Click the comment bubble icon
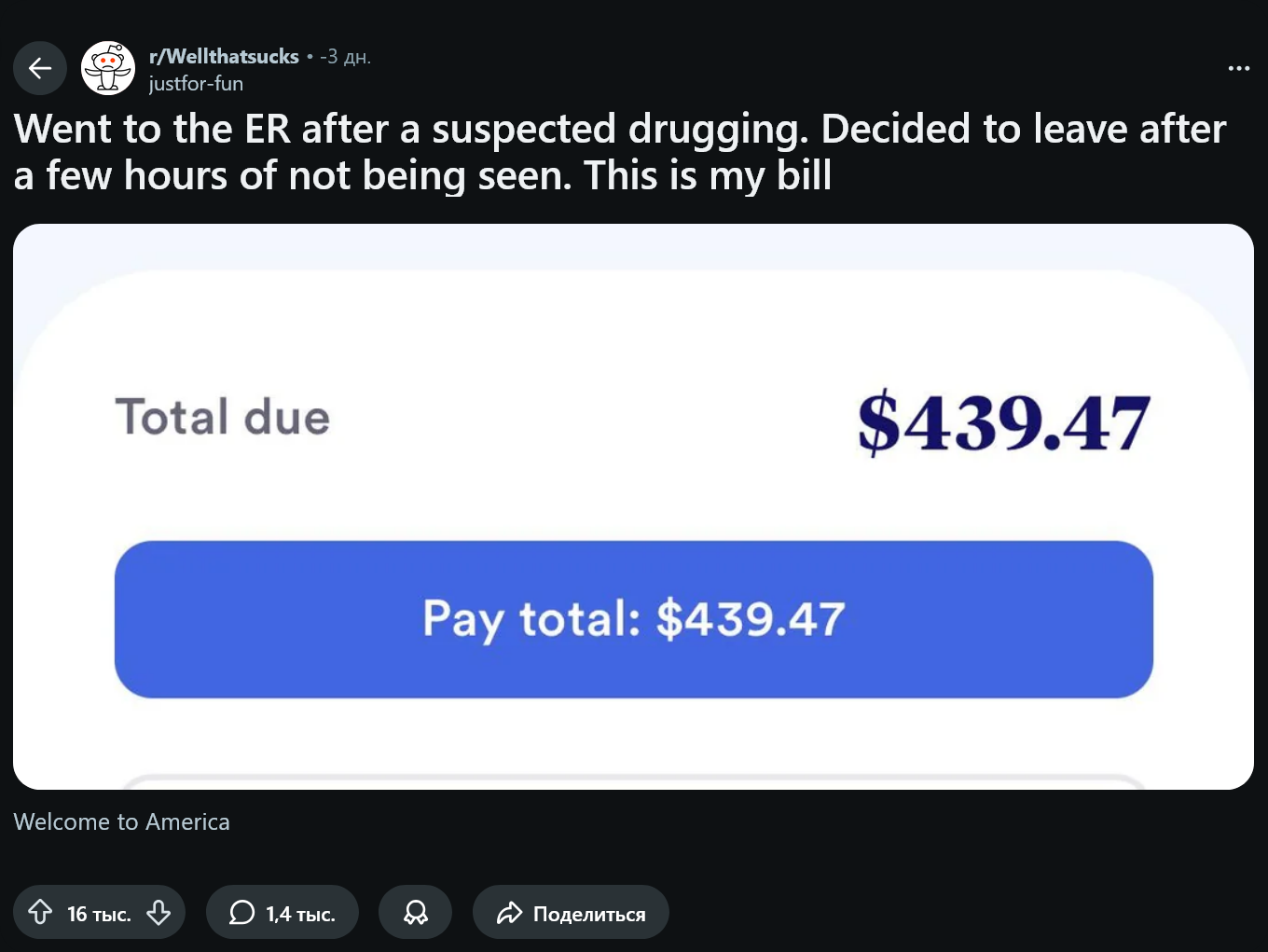Viewport: 1268px width, 952px height. coord(241,912)
